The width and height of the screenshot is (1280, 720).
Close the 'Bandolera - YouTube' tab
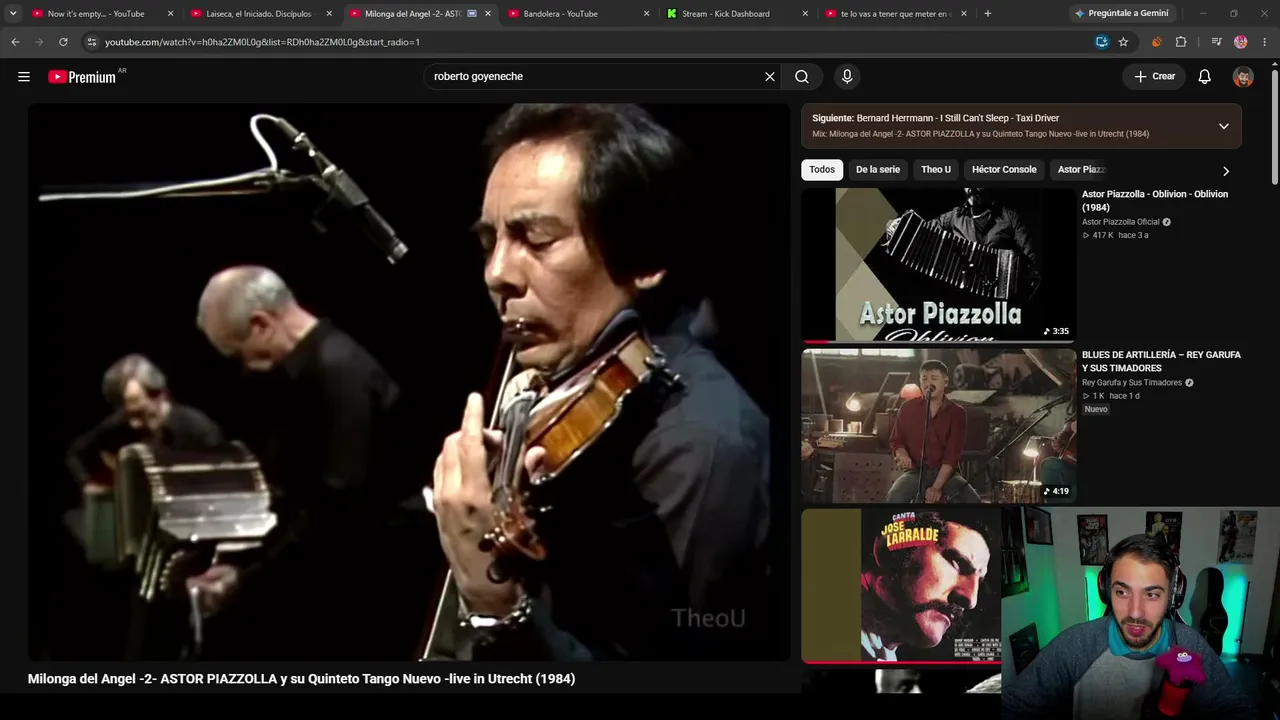647,14
